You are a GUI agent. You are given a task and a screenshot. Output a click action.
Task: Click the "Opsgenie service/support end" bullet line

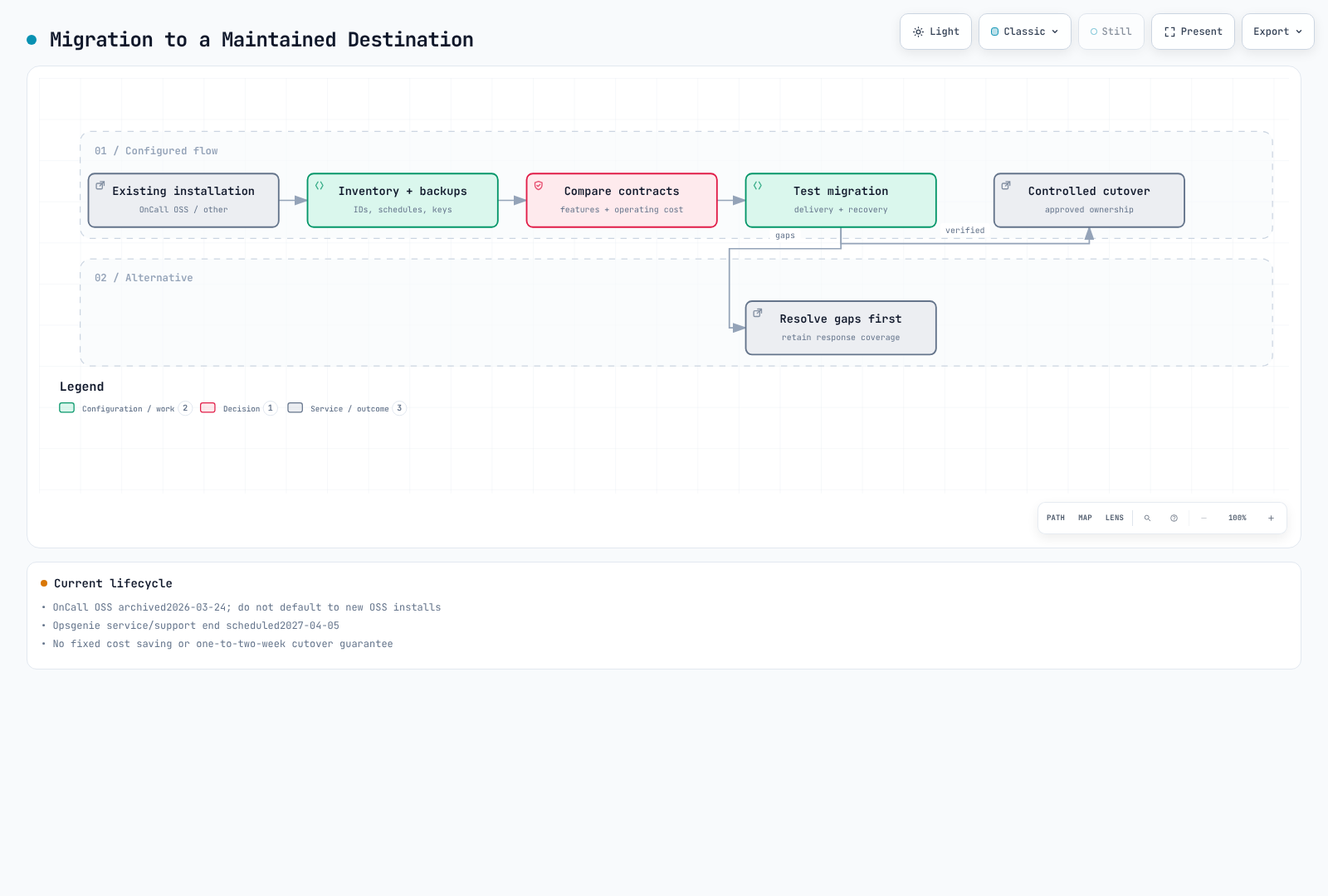pos(196,626)
